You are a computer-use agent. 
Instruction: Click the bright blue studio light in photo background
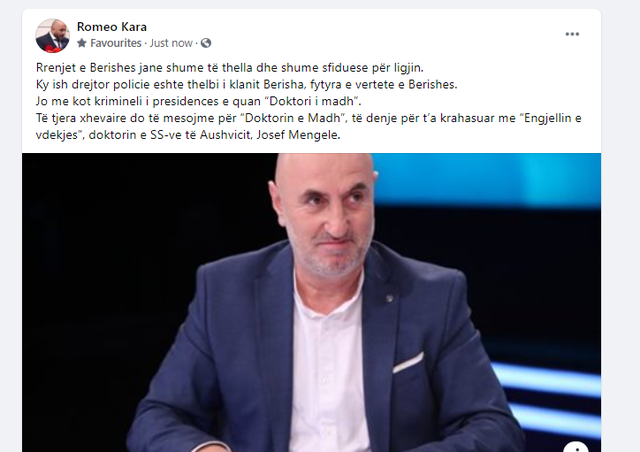pyautogui.click(x=490, y=178)
